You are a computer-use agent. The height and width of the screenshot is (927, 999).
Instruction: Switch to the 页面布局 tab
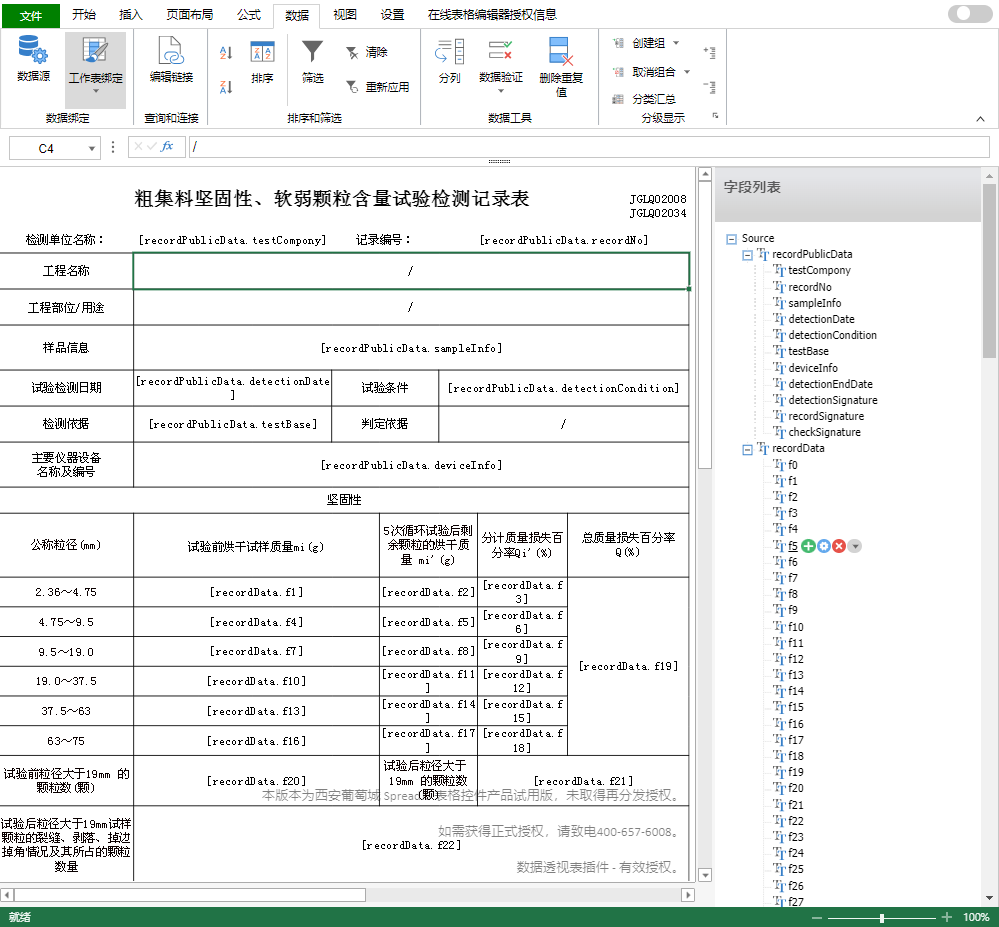(x=189, y=15)
